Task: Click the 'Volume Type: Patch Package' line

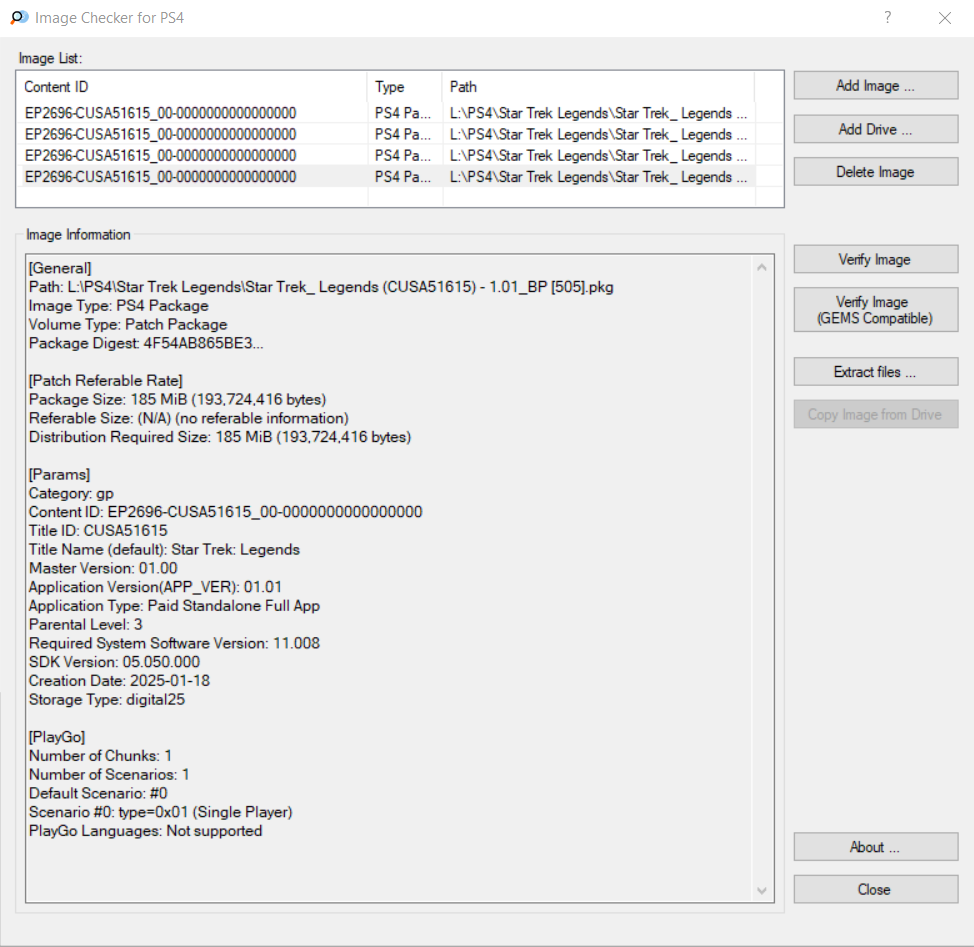Action: tap(128, 324)
